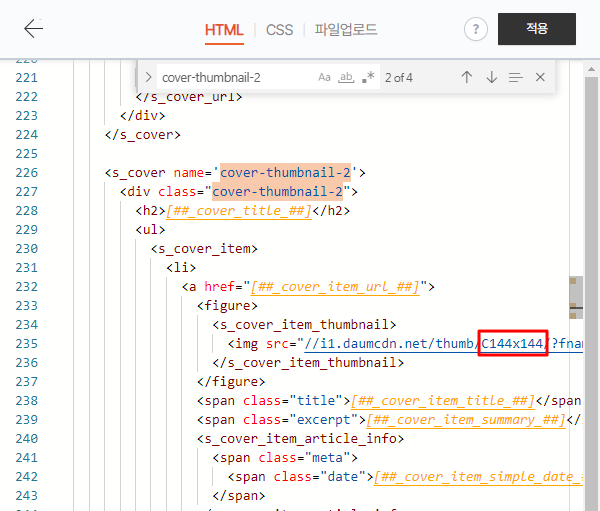
Task: Toggle Match Case (Aa) in search
Action: (x=324, y=77)
